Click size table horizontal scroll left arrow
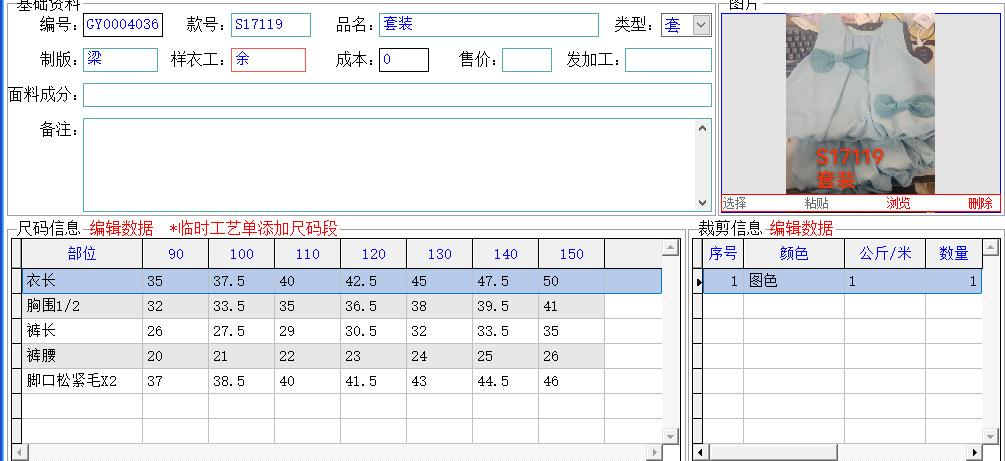This screenshot has height=461, width=1005. (20, 453)
